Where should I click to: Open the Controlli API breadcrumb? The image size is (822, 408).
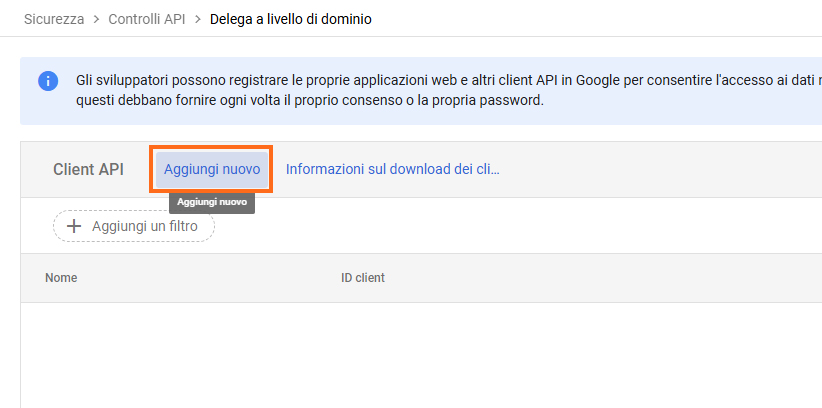[147, 19]
